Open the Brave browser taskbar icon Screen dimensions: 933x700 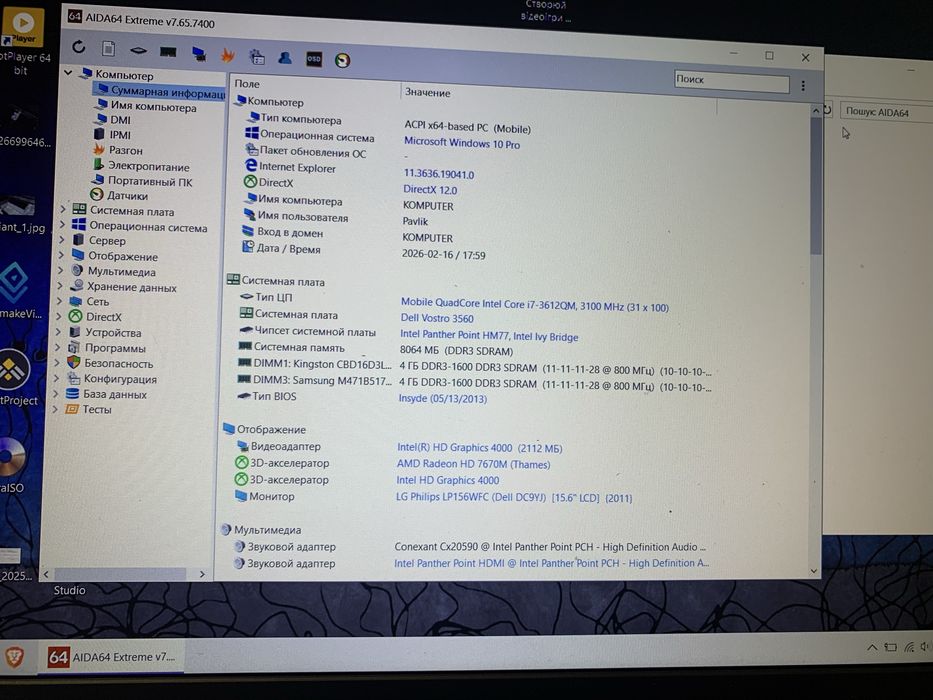pyautogui.click(x=14, y=657)
